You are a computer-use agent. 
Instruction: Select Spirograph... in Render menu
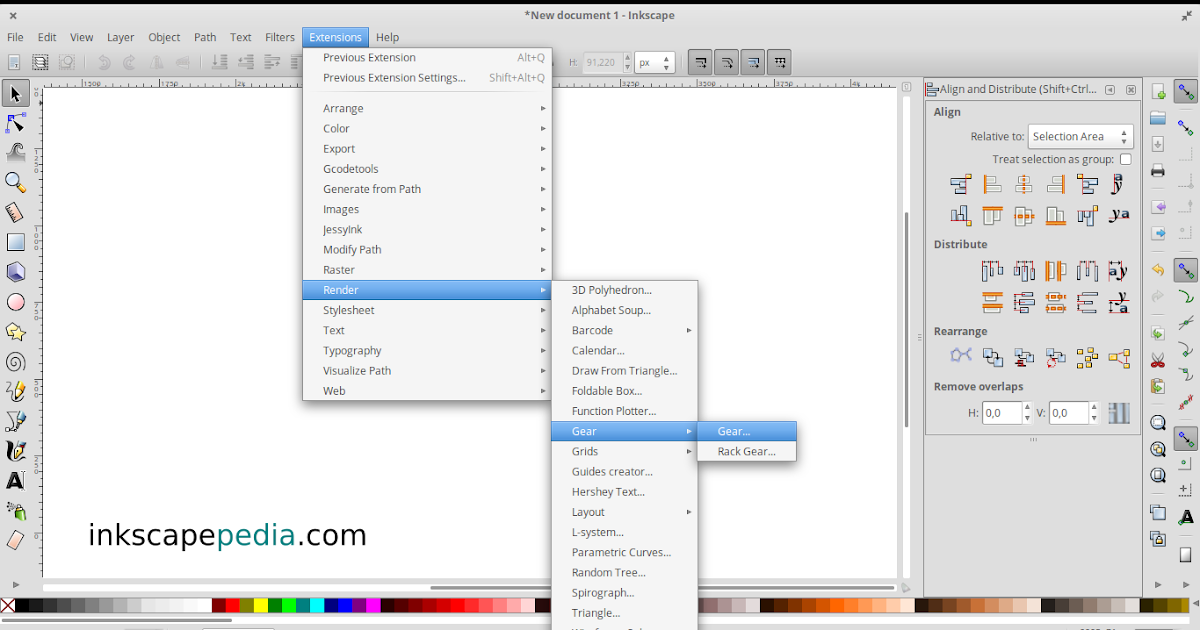(x=624, y=592)
